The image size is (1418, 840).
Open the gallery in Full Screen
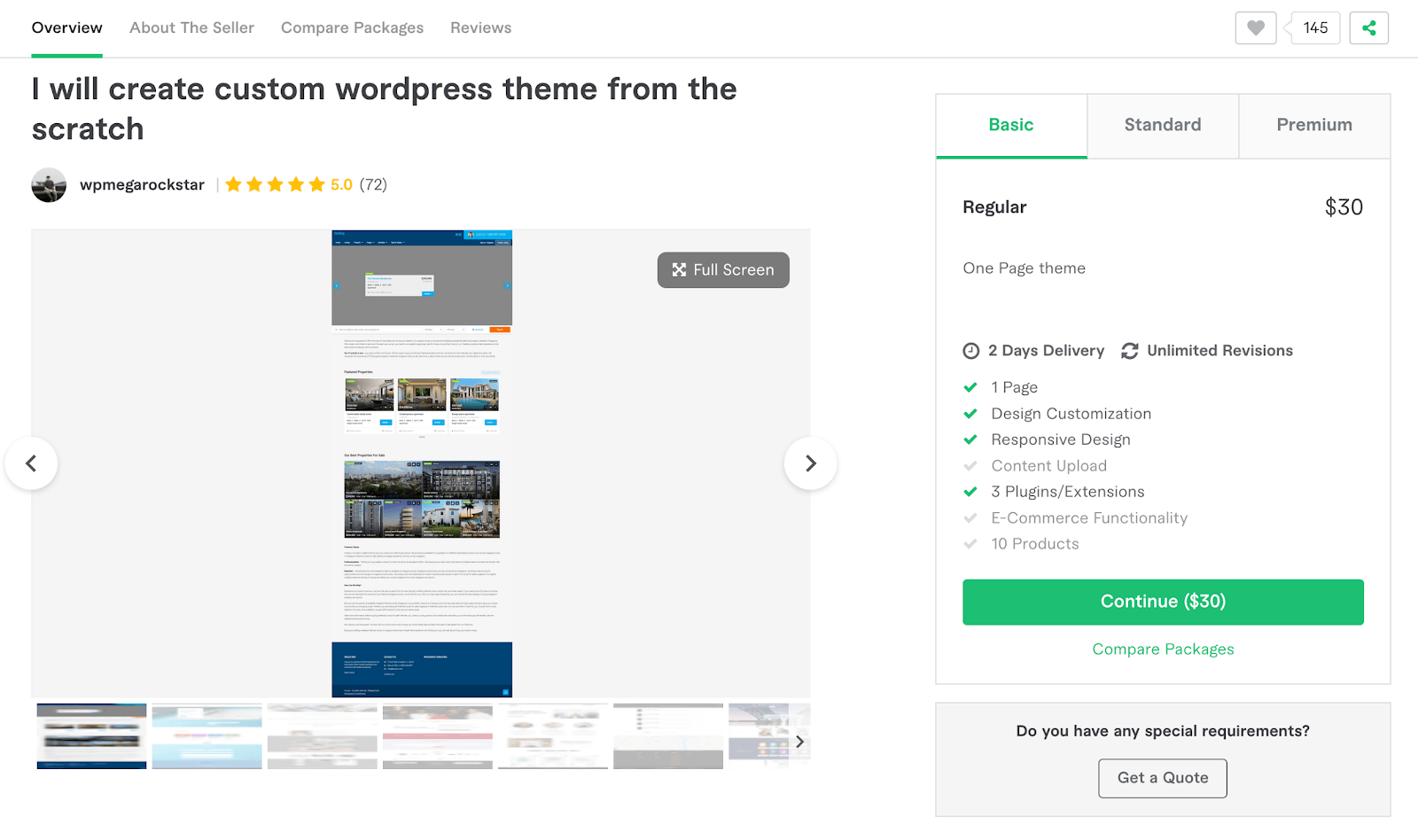click(723, 270)
